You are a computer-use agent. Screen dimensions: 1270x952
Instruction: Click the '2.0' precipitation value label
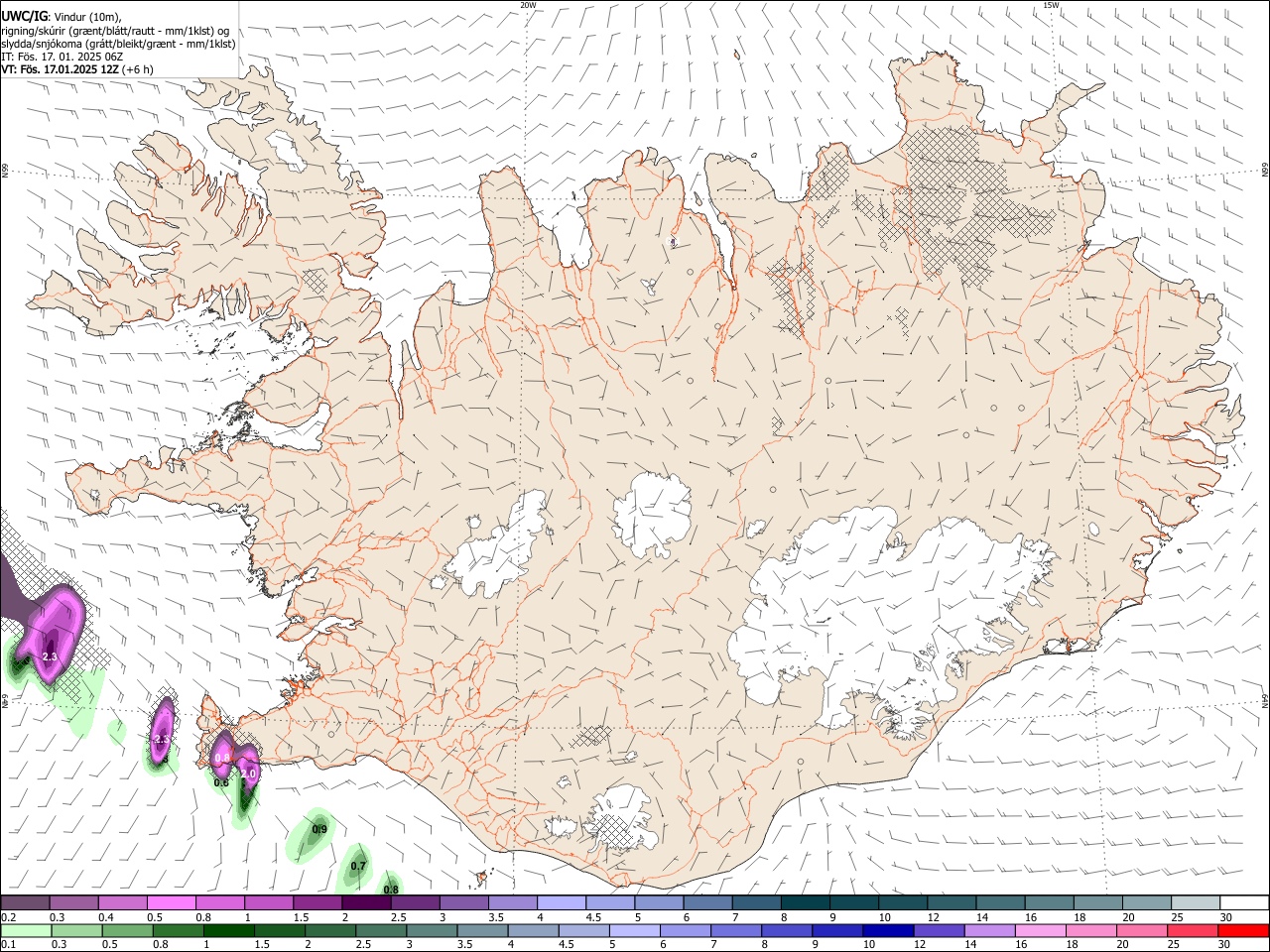(248, 773)
